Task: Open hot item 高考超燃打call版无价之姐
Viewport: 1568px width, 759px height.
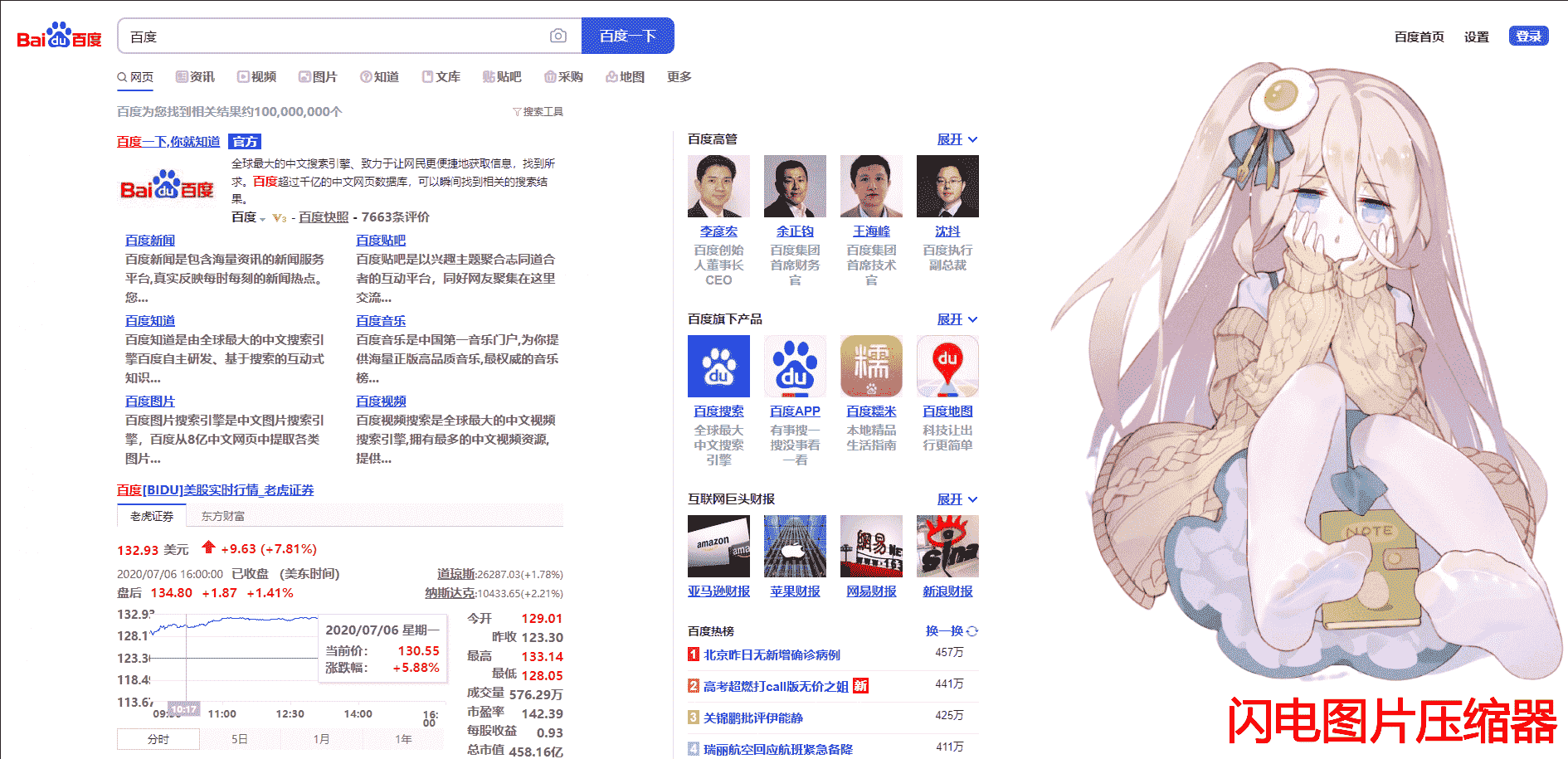Action: coord(776,687)
